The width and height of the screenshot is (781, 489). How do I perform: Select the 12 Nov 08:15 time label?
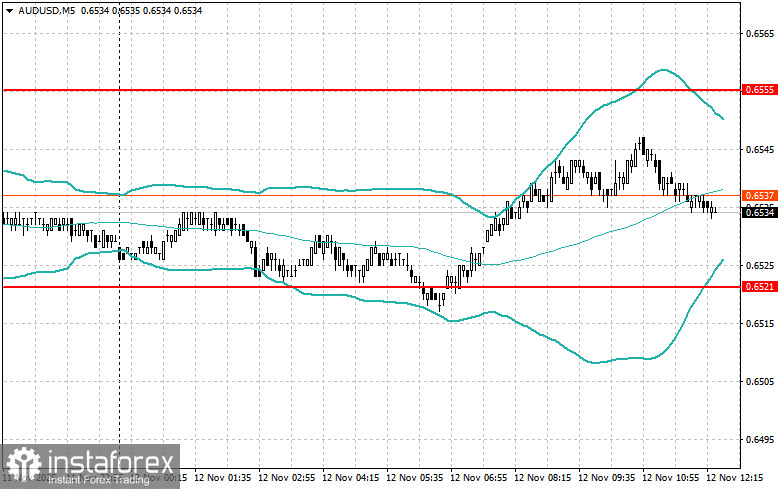pyautogui.click(x=542, y=478)
